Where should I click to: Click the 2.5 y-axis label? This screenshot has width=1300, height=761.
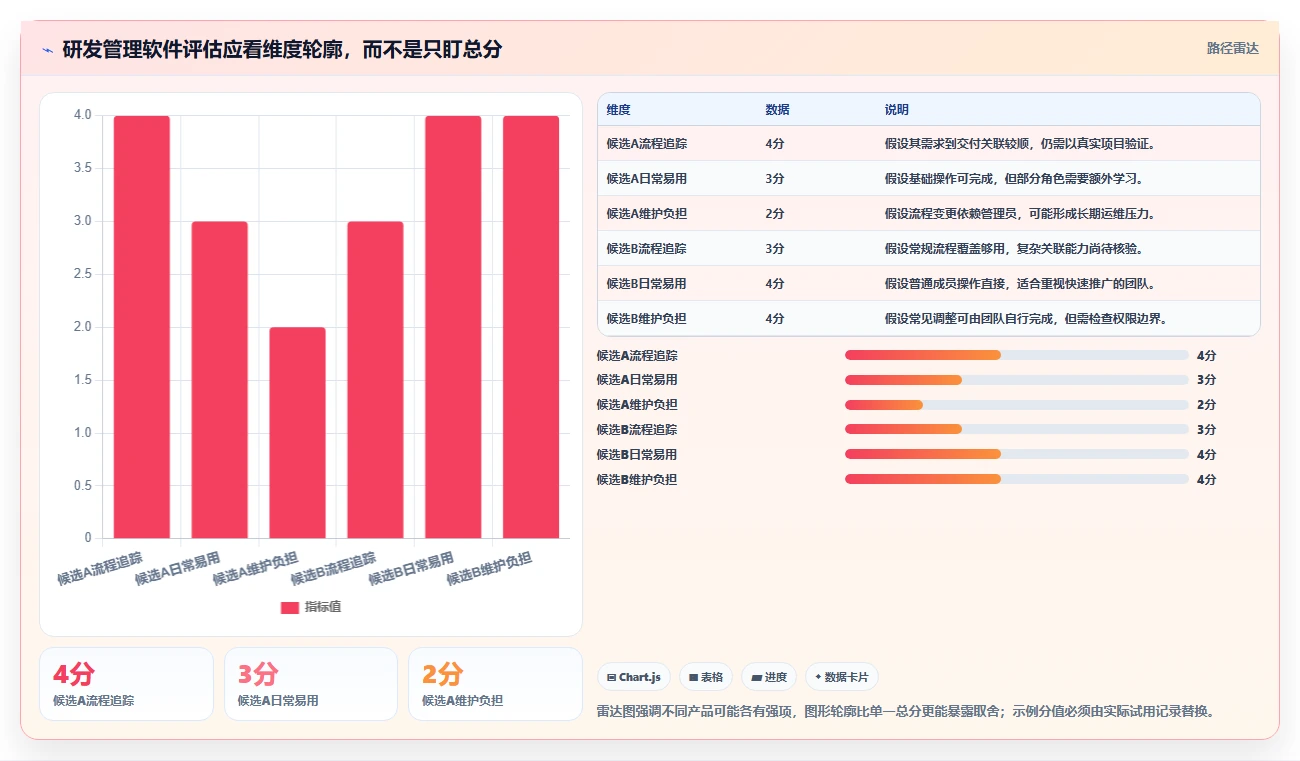[83, 274]
